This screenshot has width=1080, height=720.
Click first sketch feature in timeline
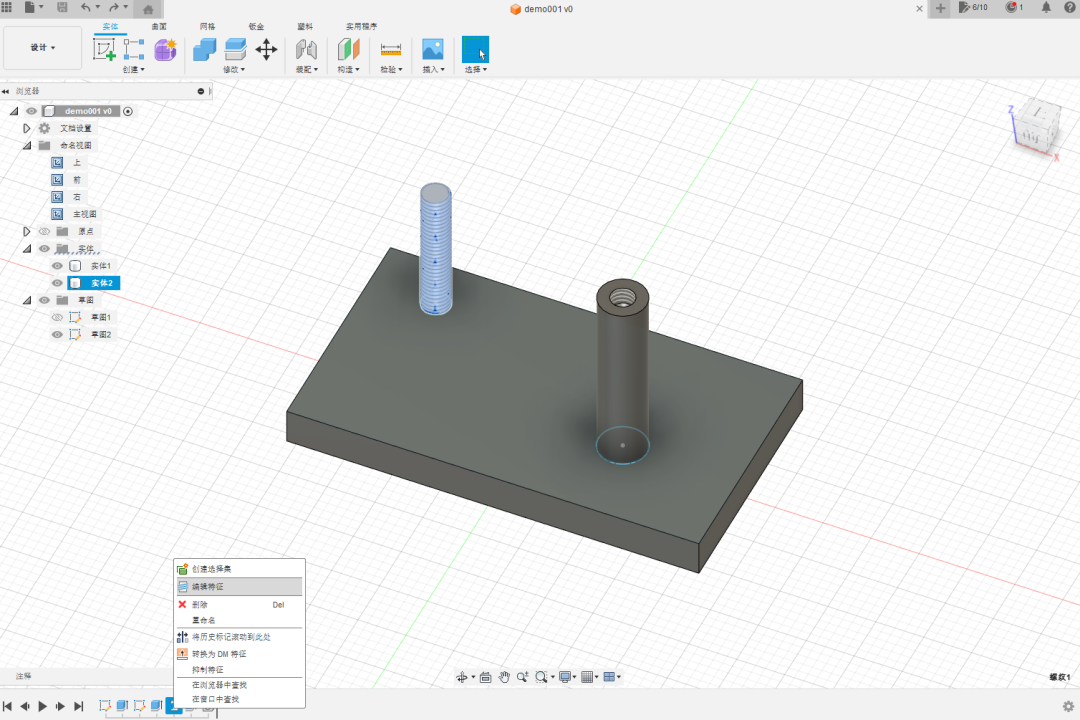105,706
